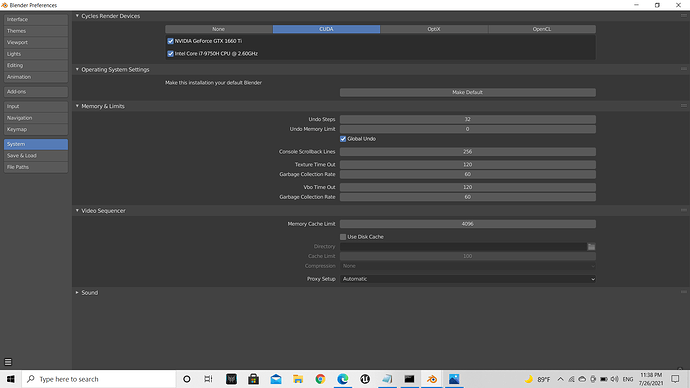Open the File Paths section
690x388 pixels.
(36, 167)
